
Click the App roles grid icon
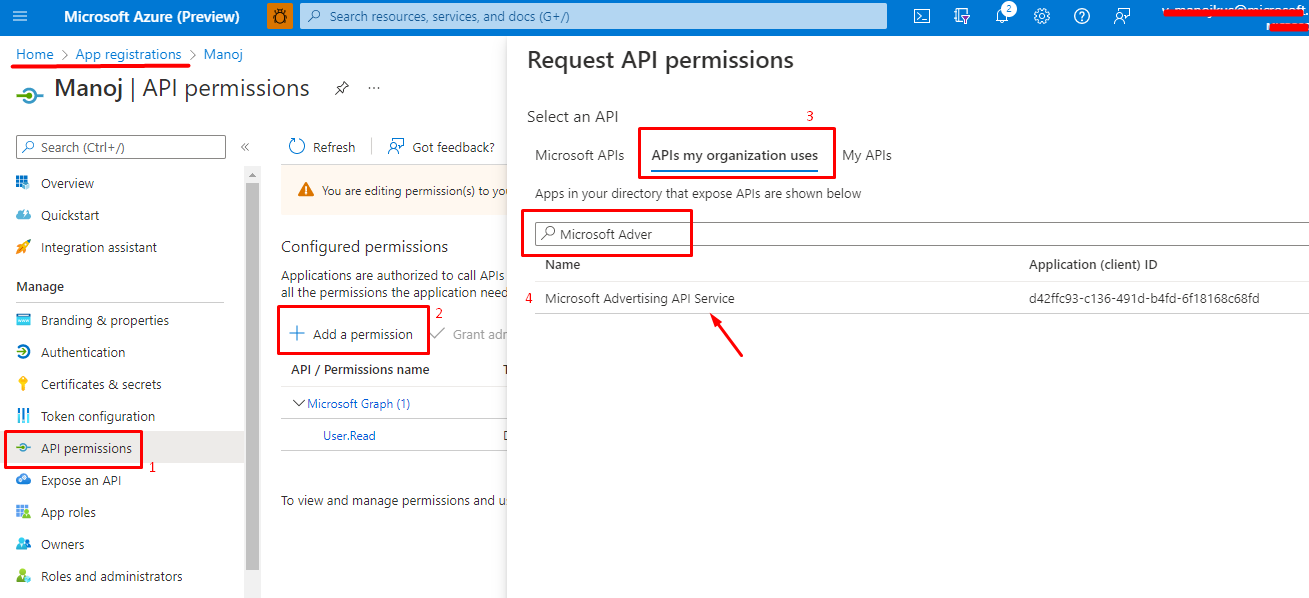pyautogui.click(x=24, y=512)
